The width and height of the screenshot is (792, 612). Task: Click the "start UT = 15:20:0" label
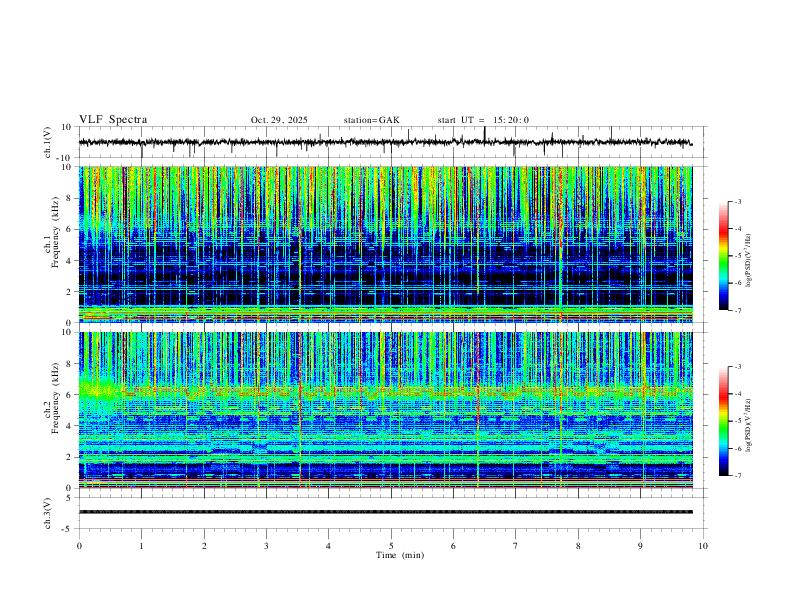tap(483, 120)
